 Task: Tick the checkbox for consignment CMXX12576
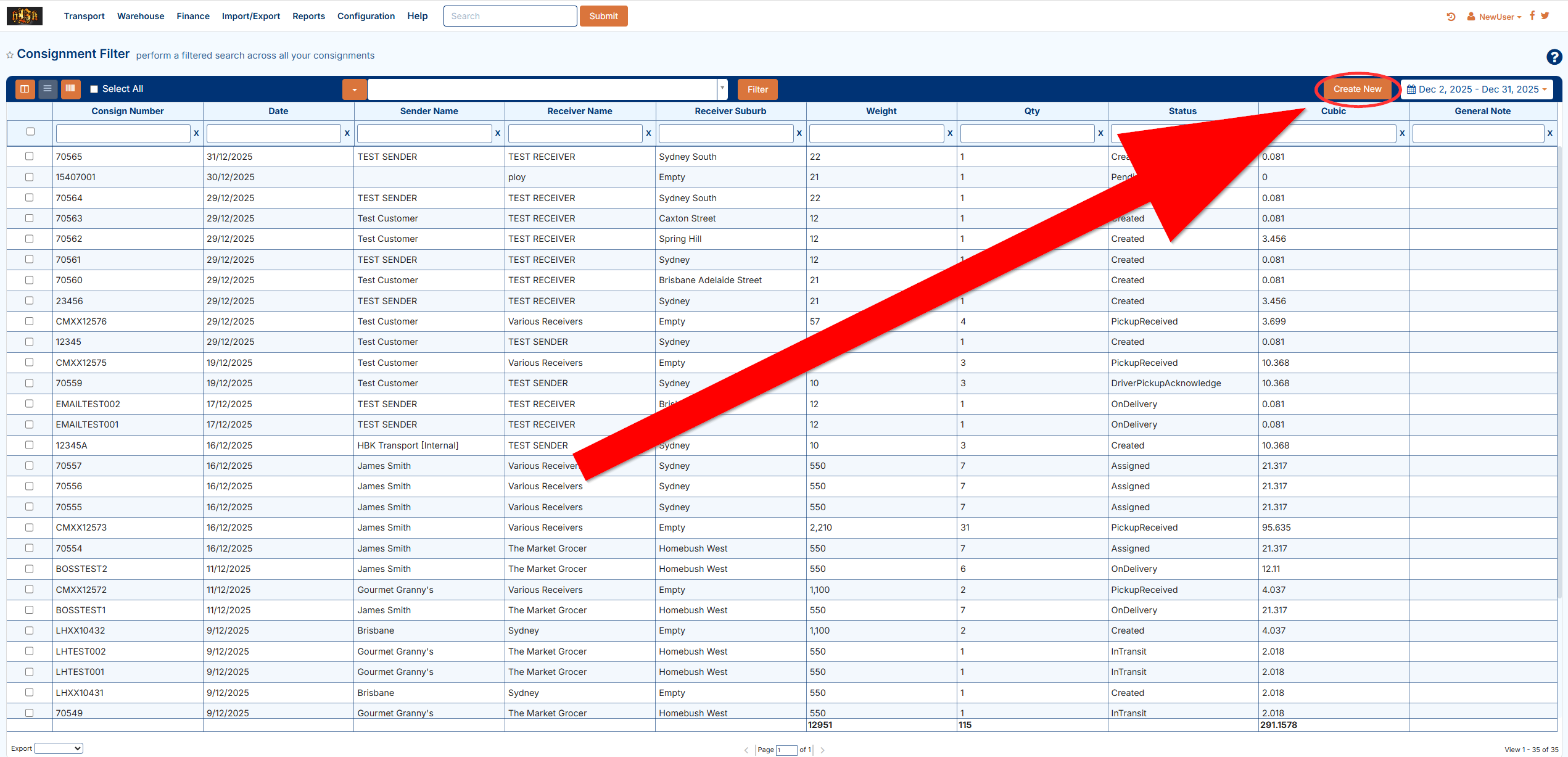tap(29, 321)
